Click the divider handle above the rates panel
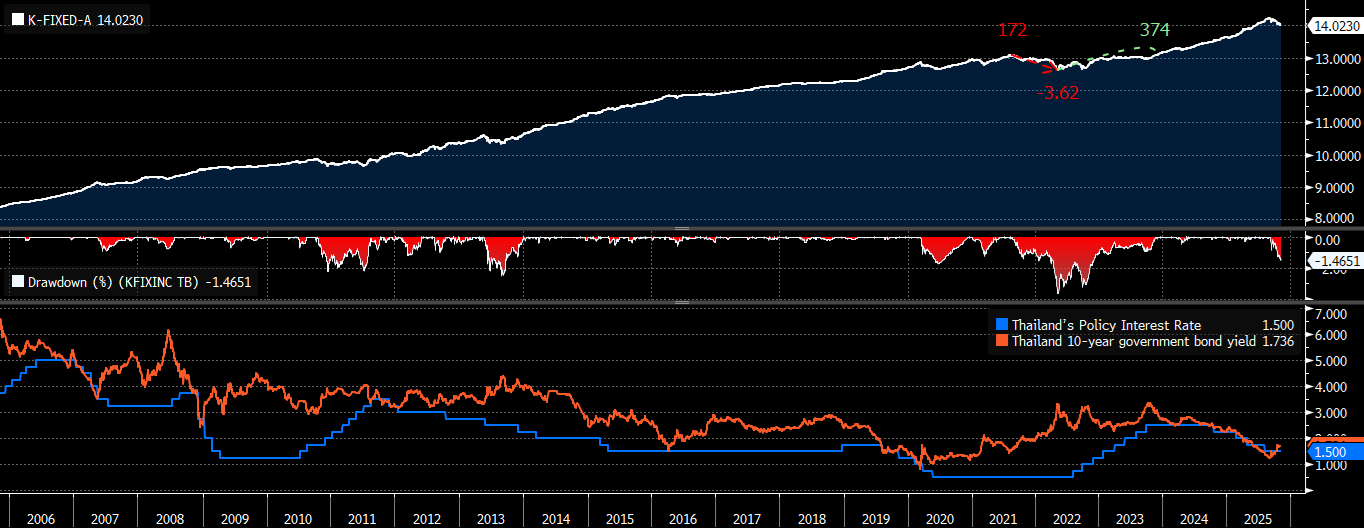Viewport: 1364px width, 528px height. pyautogui.click(x=682, y=301)
